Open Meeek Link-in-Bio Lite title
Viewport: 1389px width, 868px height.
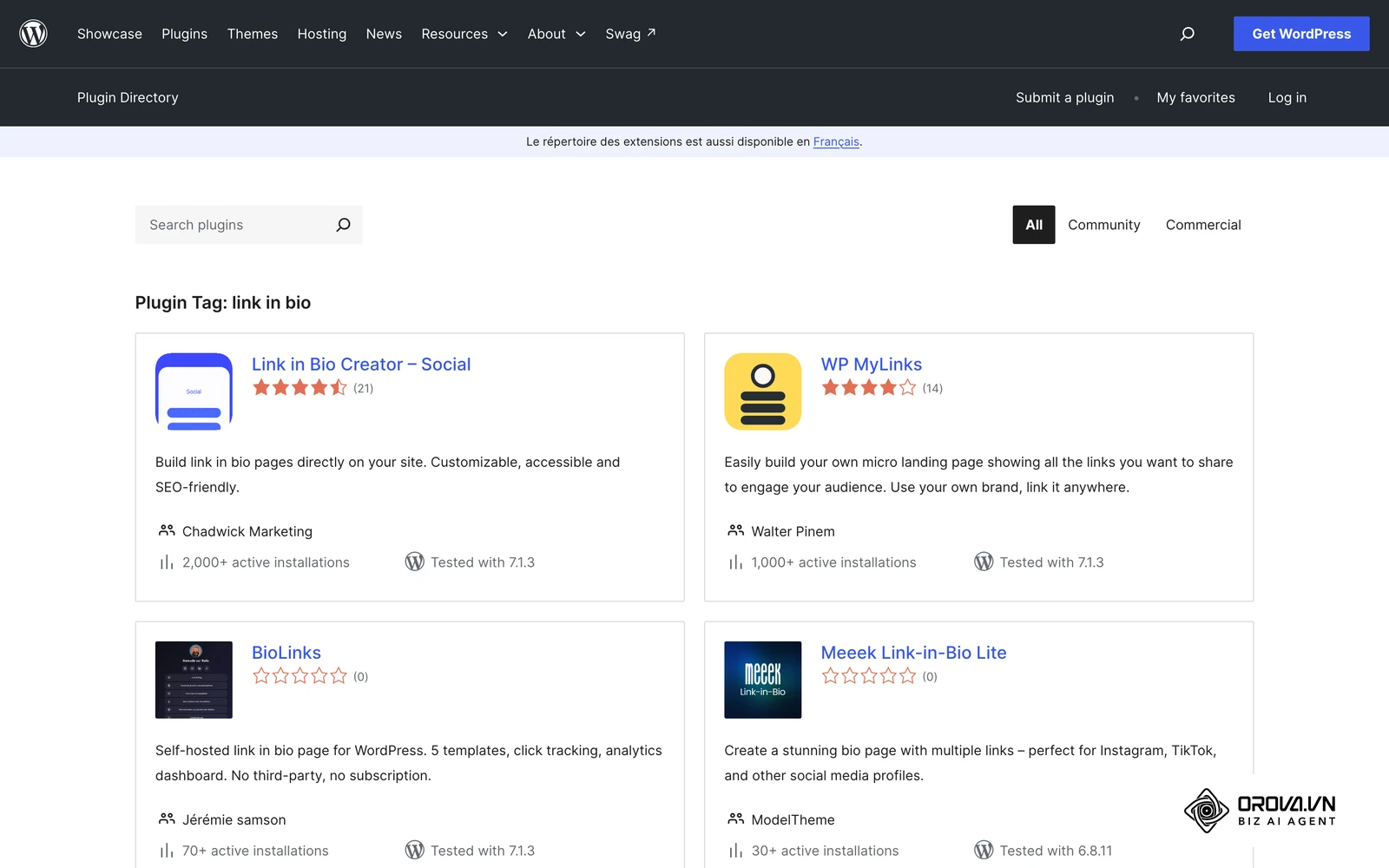pos(914,653)
